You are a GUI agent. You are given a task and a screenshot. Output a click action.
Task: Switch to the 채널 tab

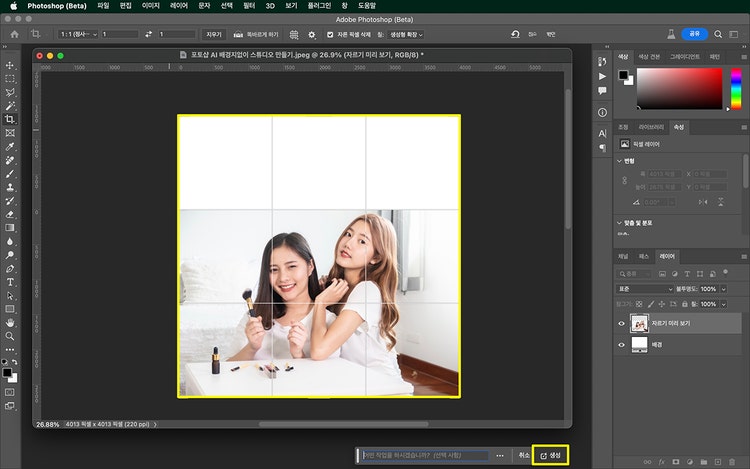point(623,257)
